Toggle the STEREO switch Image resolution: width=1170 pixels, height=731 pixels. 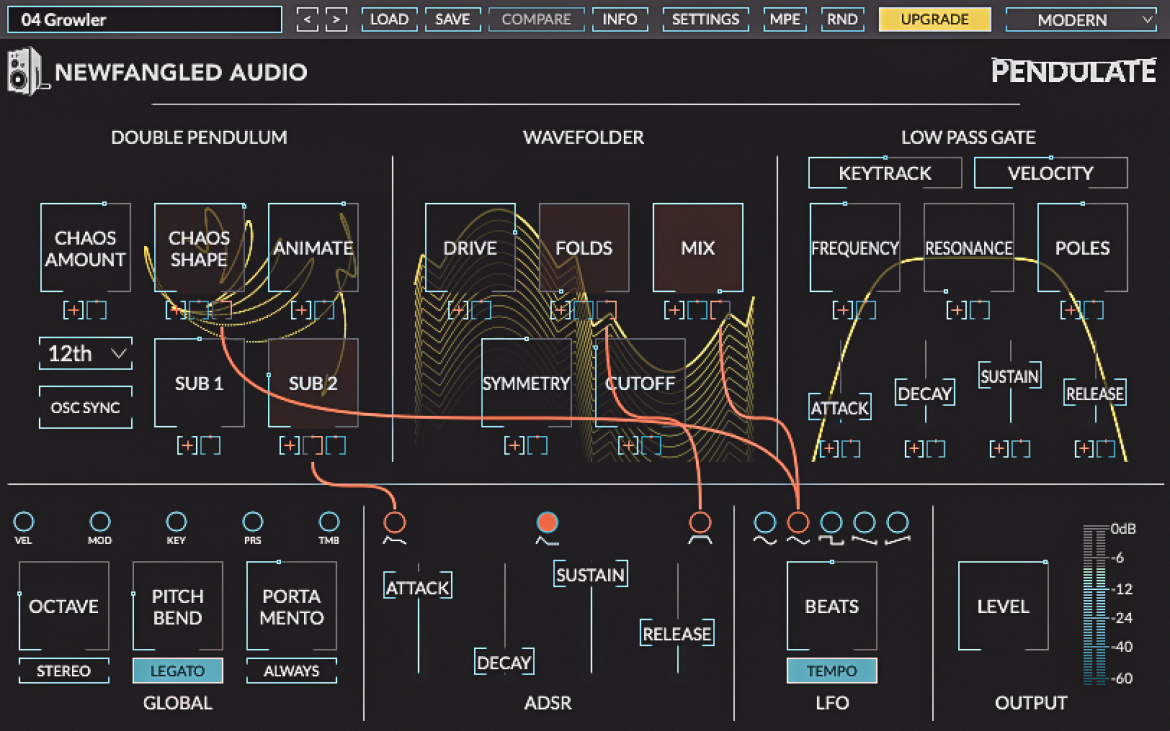(x=63, y=671)
